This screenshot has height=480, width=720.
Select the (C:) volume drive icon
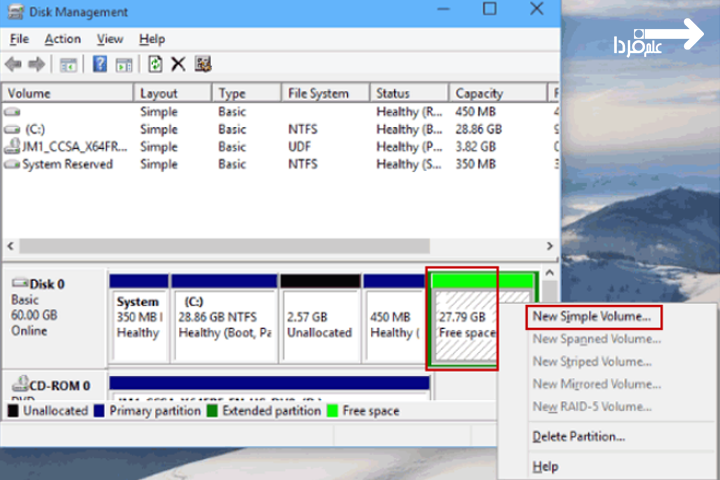(x=12, y=130)
